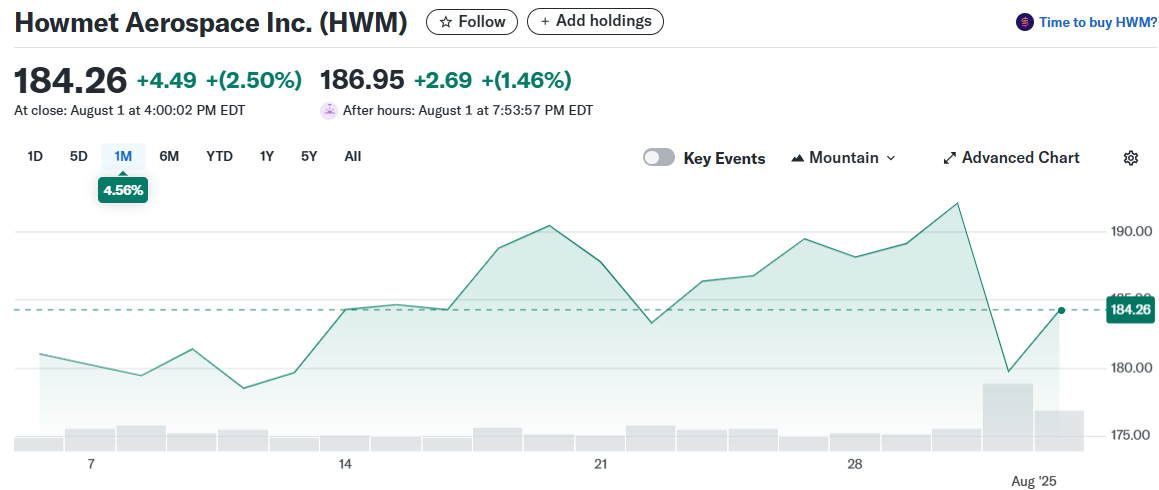The image size is (1159, 490).
Task: Select the 5Y time range
Action: (309, 156)
